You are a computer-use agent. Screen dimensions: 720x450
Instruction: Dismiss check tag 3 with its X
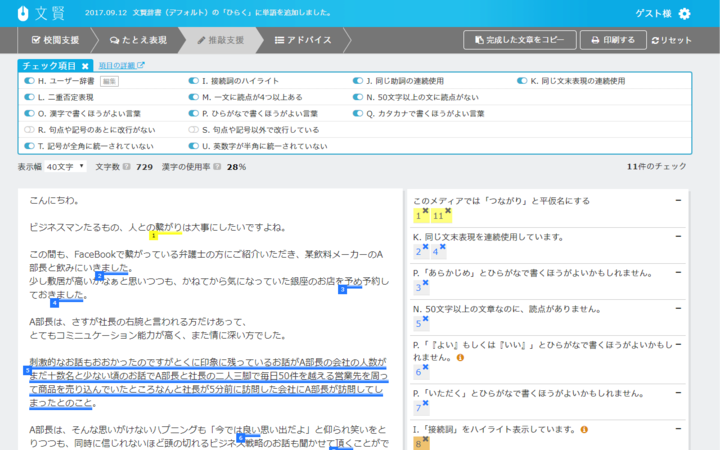point(426,283)
